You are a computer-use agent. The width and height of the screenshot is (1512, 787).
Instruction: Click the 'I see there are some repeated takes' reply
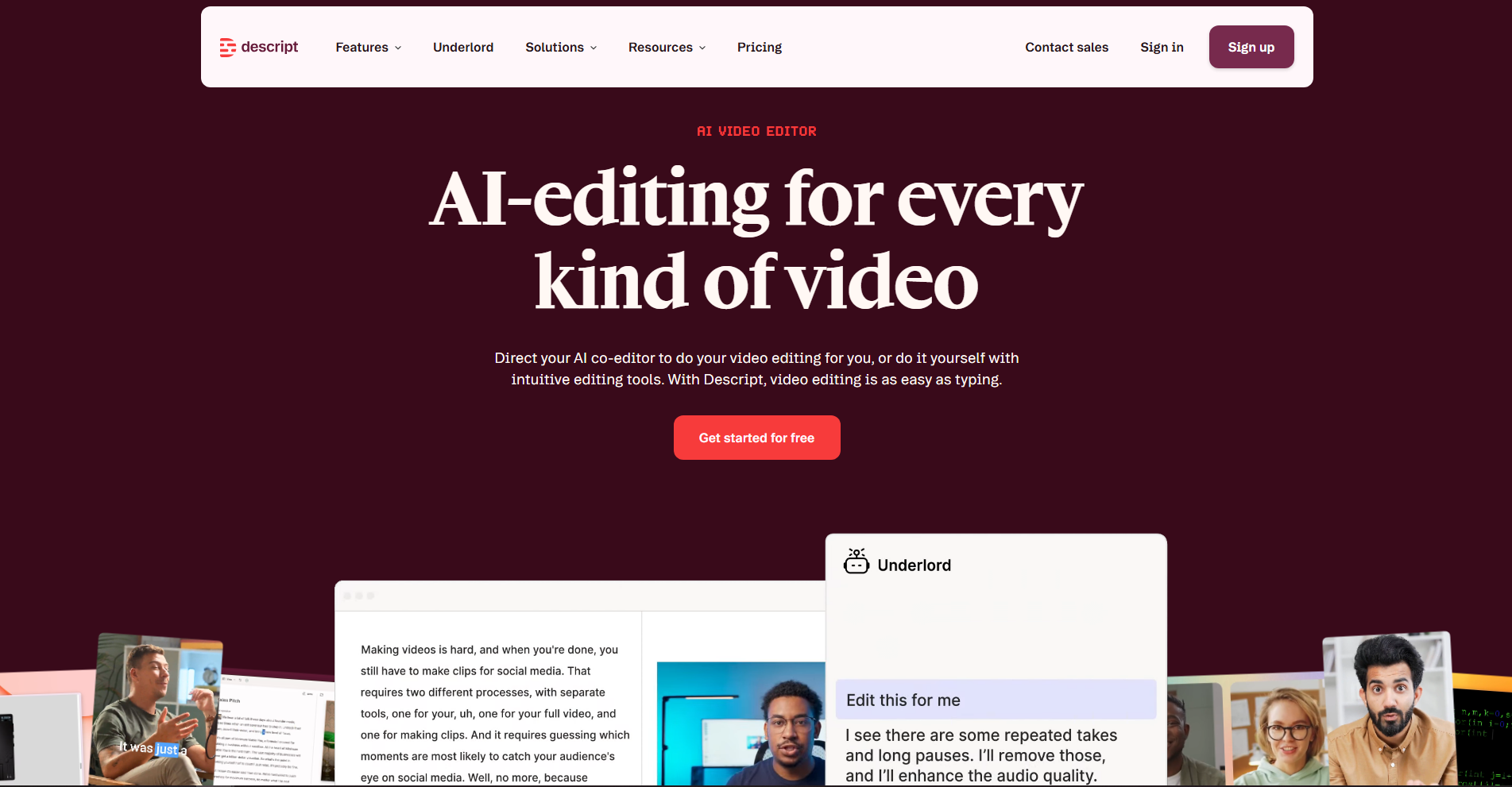click(981, 755)
